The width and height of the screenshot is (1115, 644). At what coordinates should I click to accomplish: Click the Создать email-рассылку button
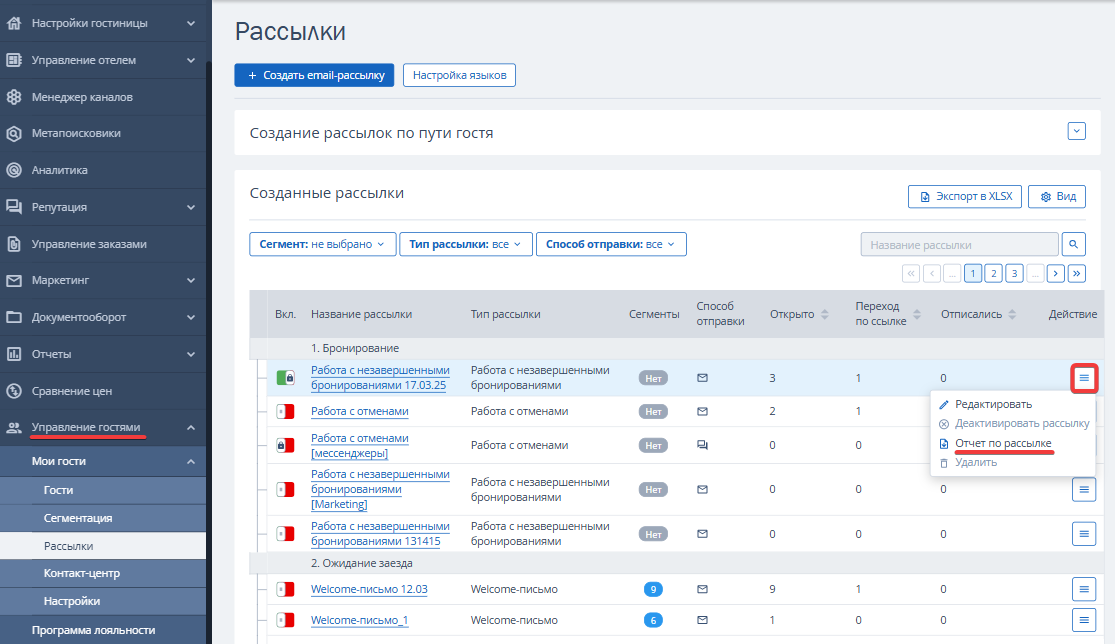[x=314, y=75]
